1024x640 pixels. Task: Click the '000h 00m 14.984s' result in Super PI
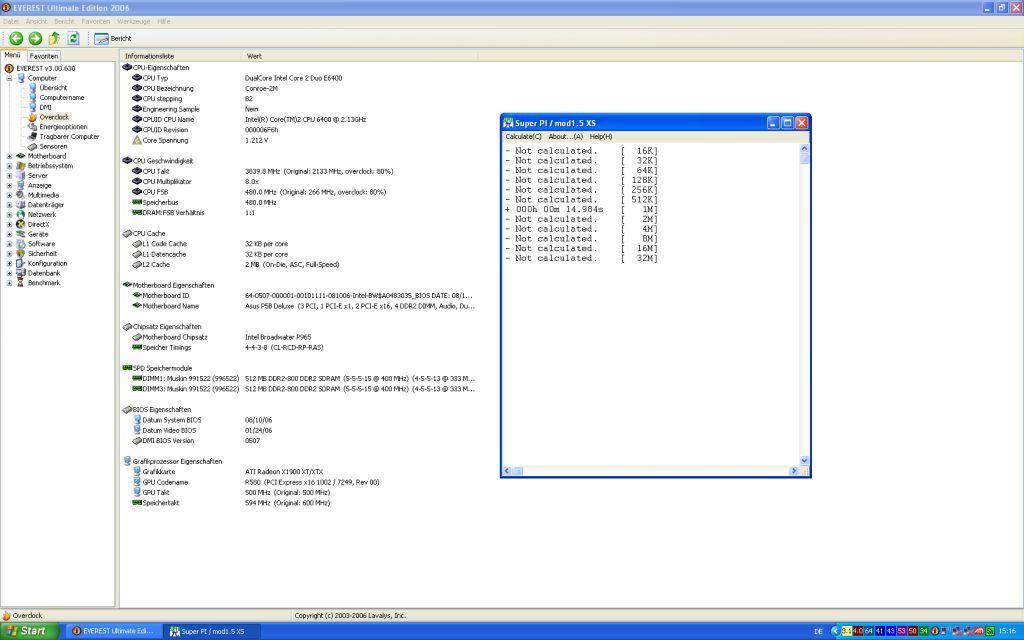pos(560,210)
